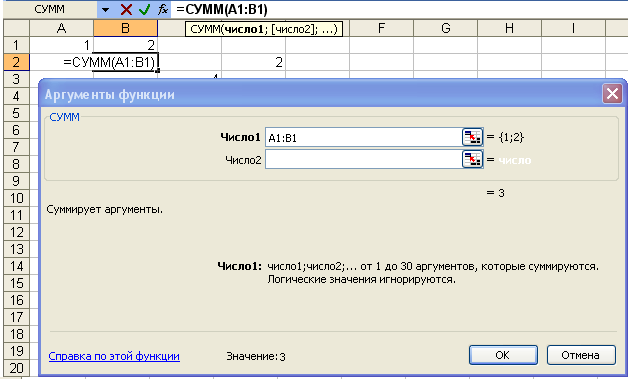Open the Справка по этой функции link
628x379 pixels.
pos(114,356)
